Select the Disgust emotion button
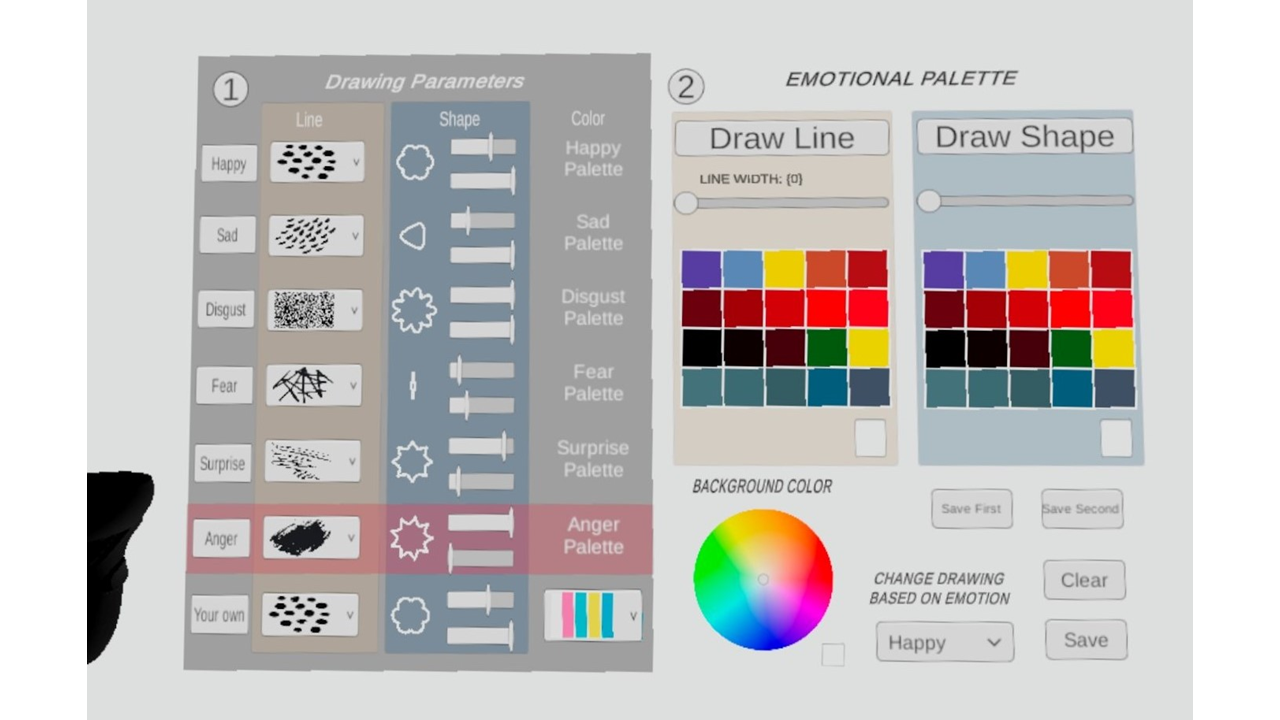1280x720 pixels. [225, 310]
